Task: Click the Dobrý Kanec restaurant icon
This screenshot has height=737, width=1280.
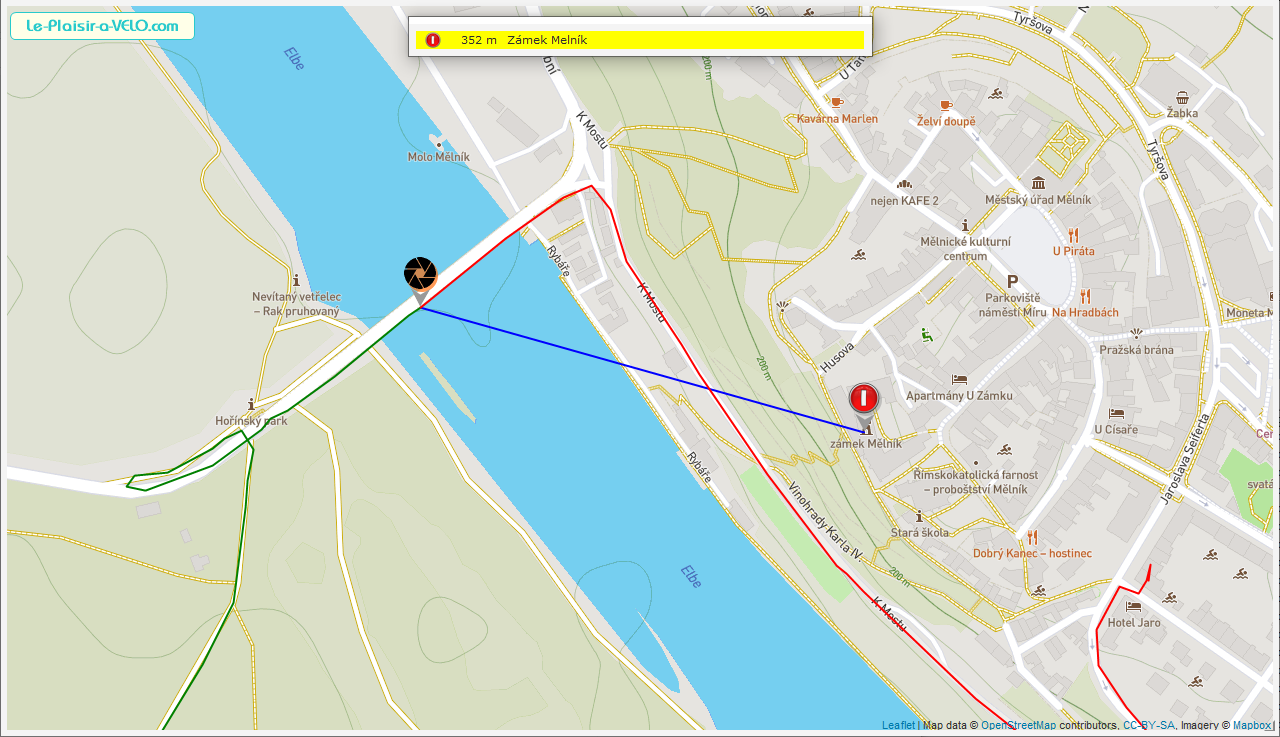Action: tap(1032, 537)
